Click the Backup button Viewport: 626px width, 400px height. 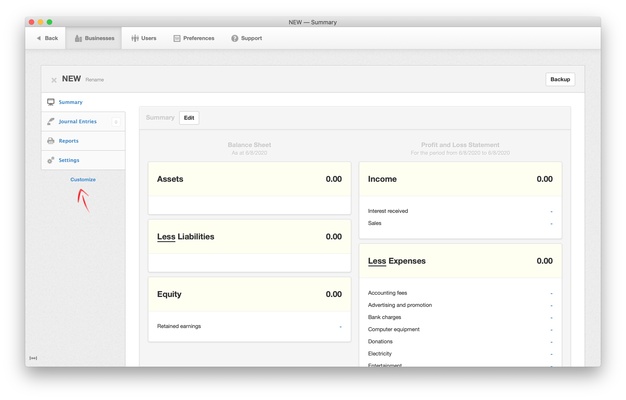[x=560, y=79]
